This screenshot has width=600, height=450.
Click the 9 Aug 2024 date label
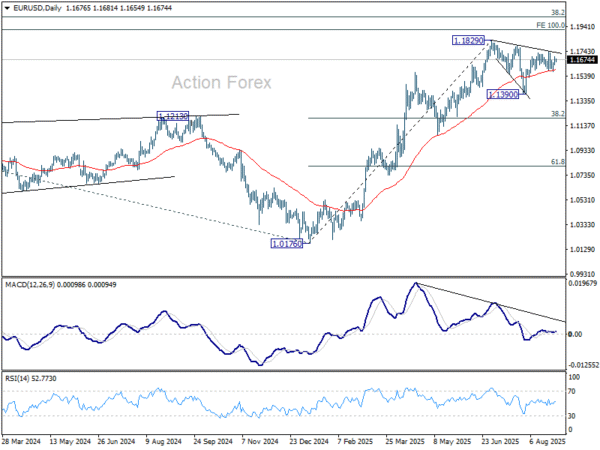tap(164, 442)
